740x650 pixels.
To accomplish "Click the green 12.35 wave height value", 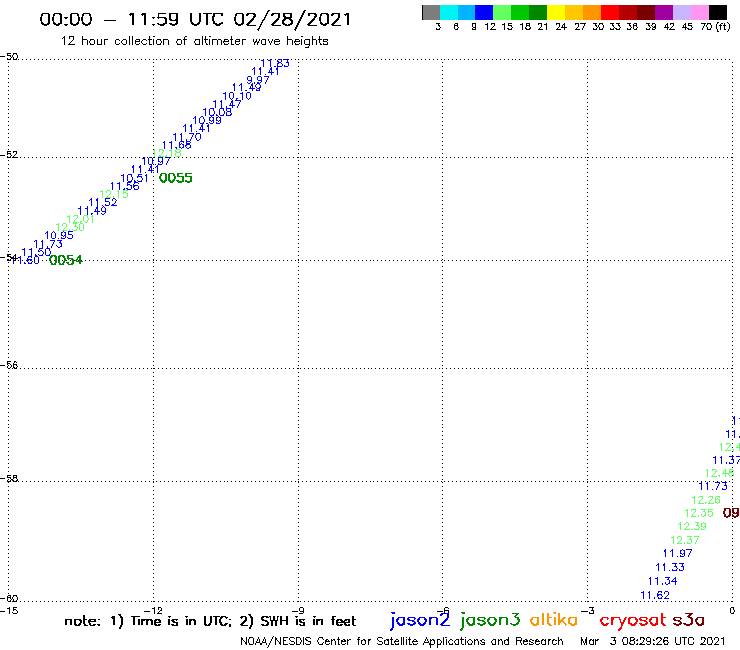I will pyautogui.click(x=699, y=513).
